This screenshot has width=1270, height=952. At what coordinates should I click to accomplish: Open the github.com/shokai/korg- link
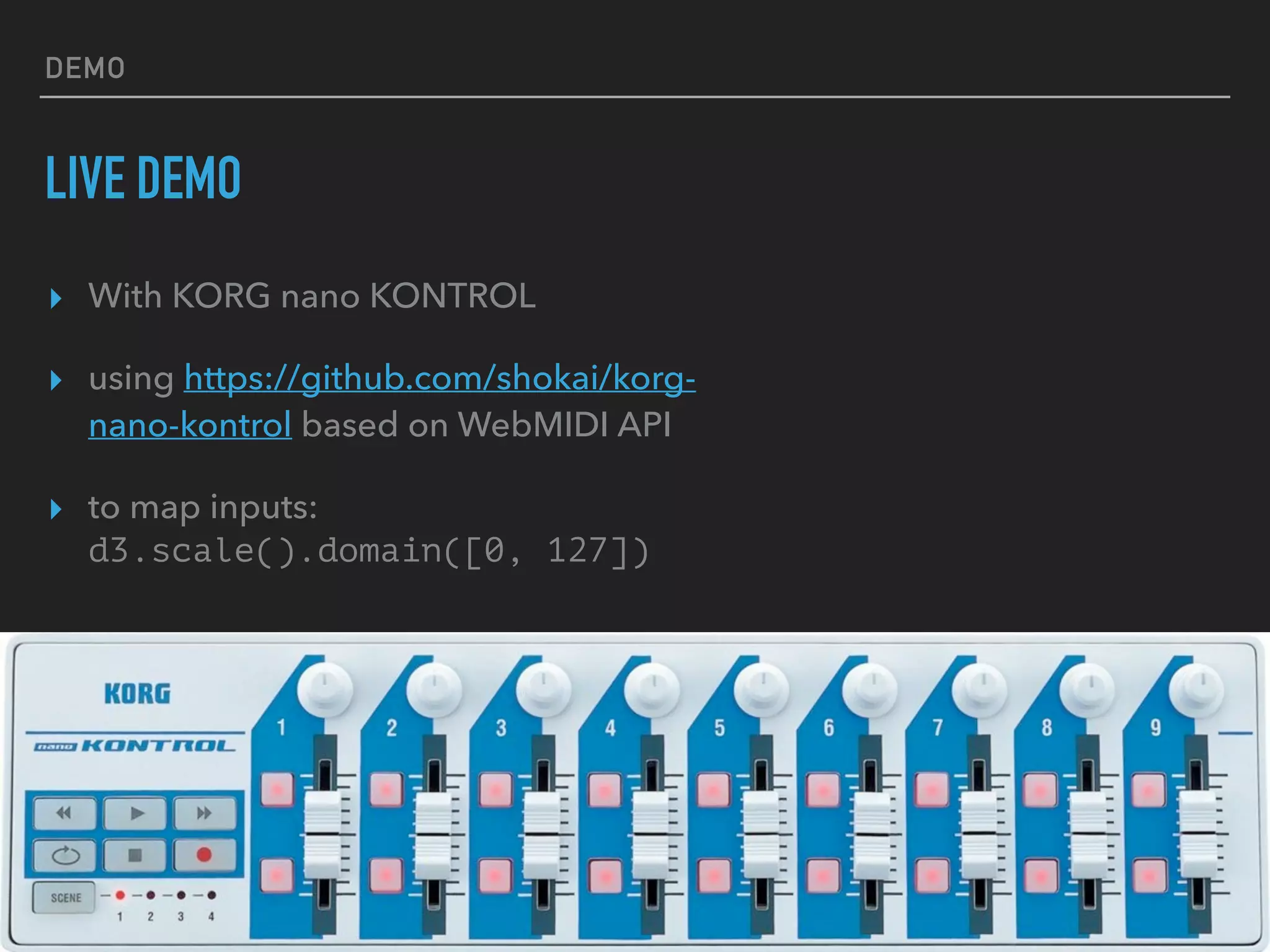(x=440, y=378)
